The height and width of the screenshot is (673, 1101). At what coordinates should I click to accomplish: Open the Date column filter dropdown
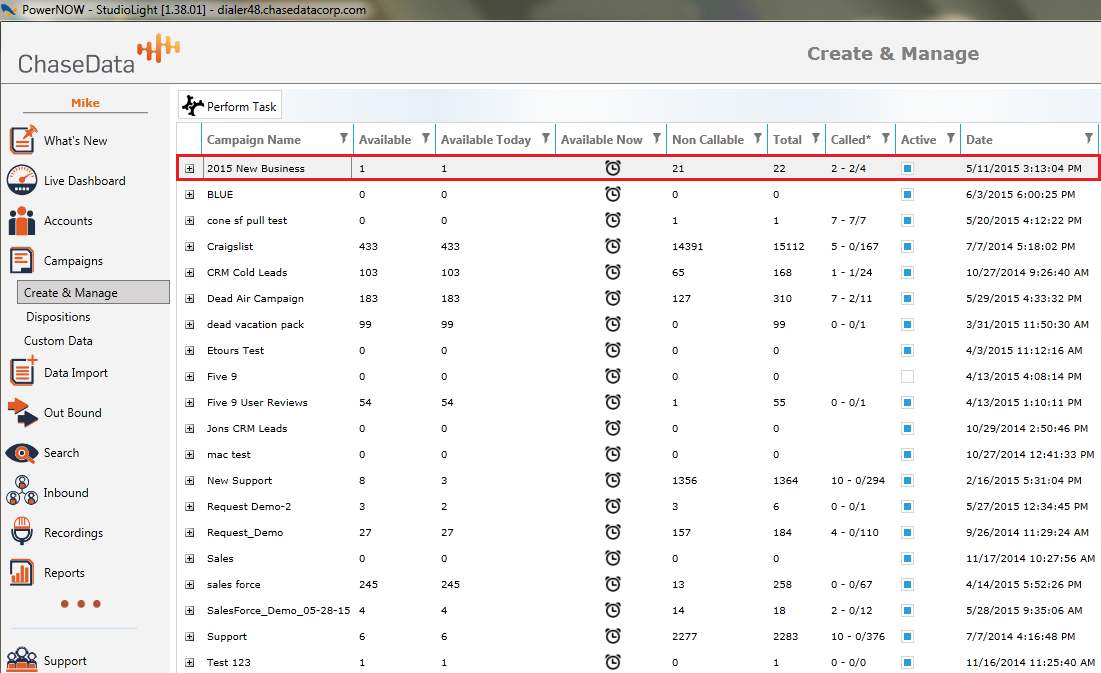1089,138
